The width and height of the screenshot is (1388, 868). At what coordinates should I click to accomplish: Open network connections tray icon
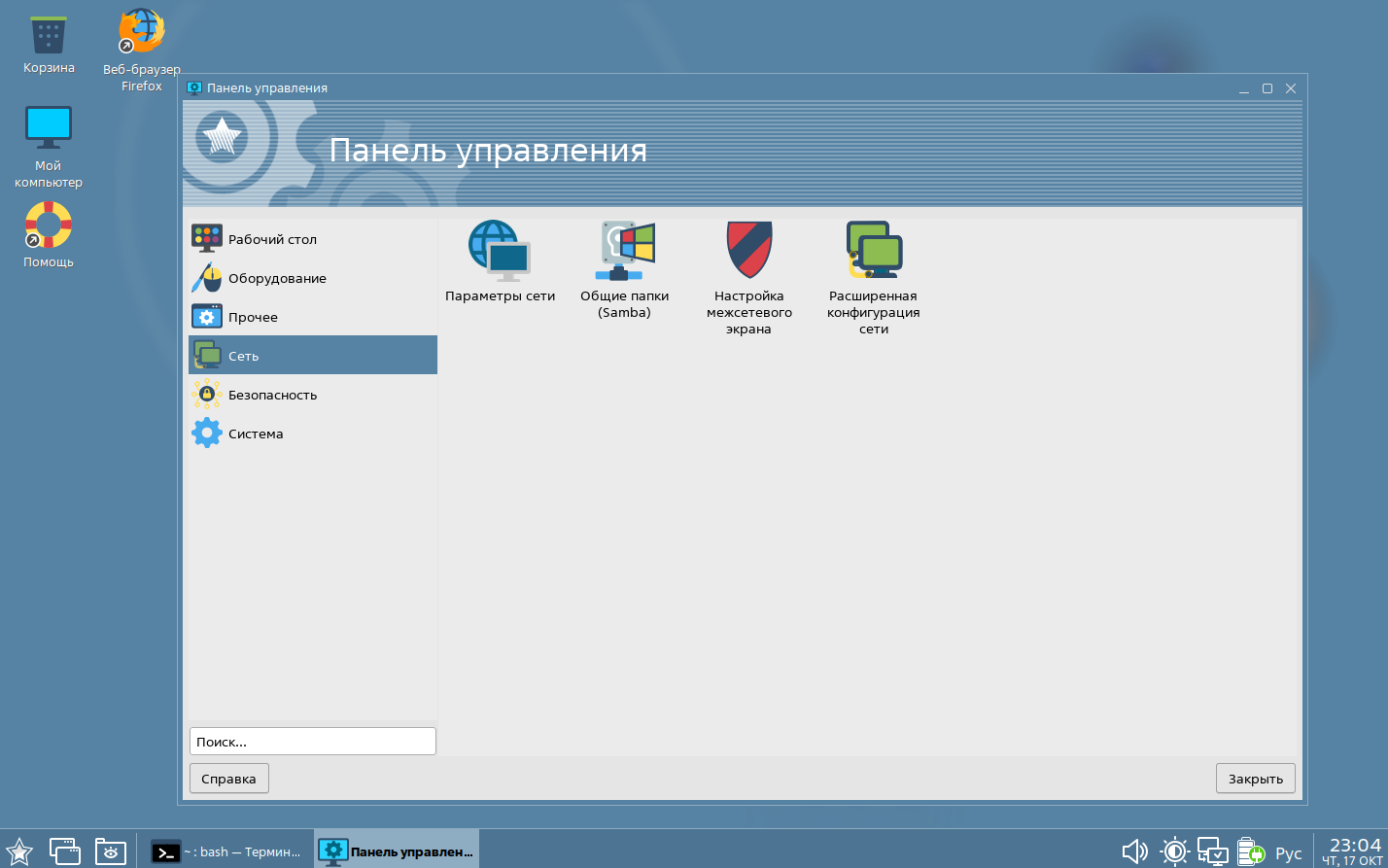pos(1212,852)
